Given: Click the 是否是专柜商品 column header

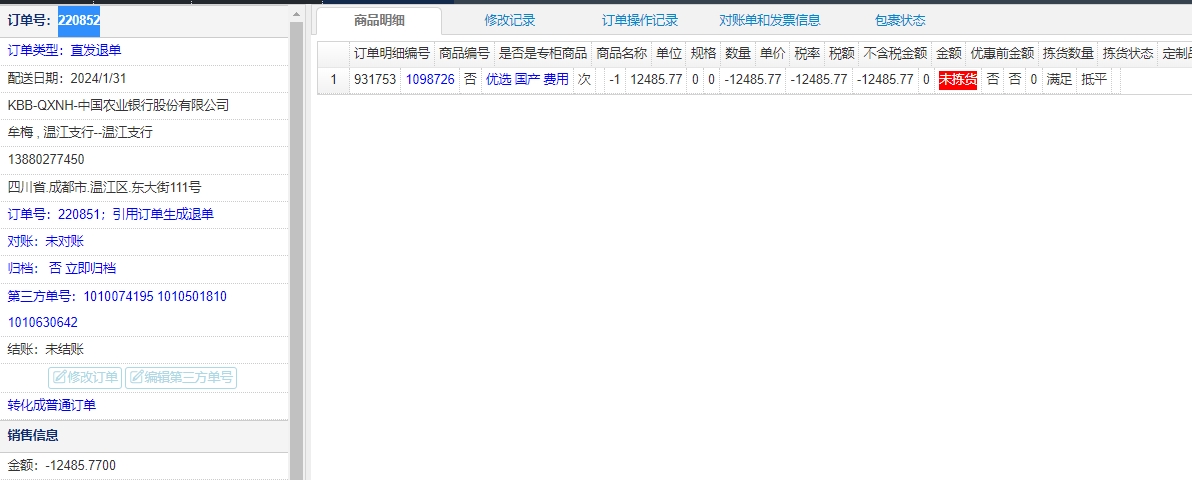Looking at the screenshot, I should pos(543,54).
